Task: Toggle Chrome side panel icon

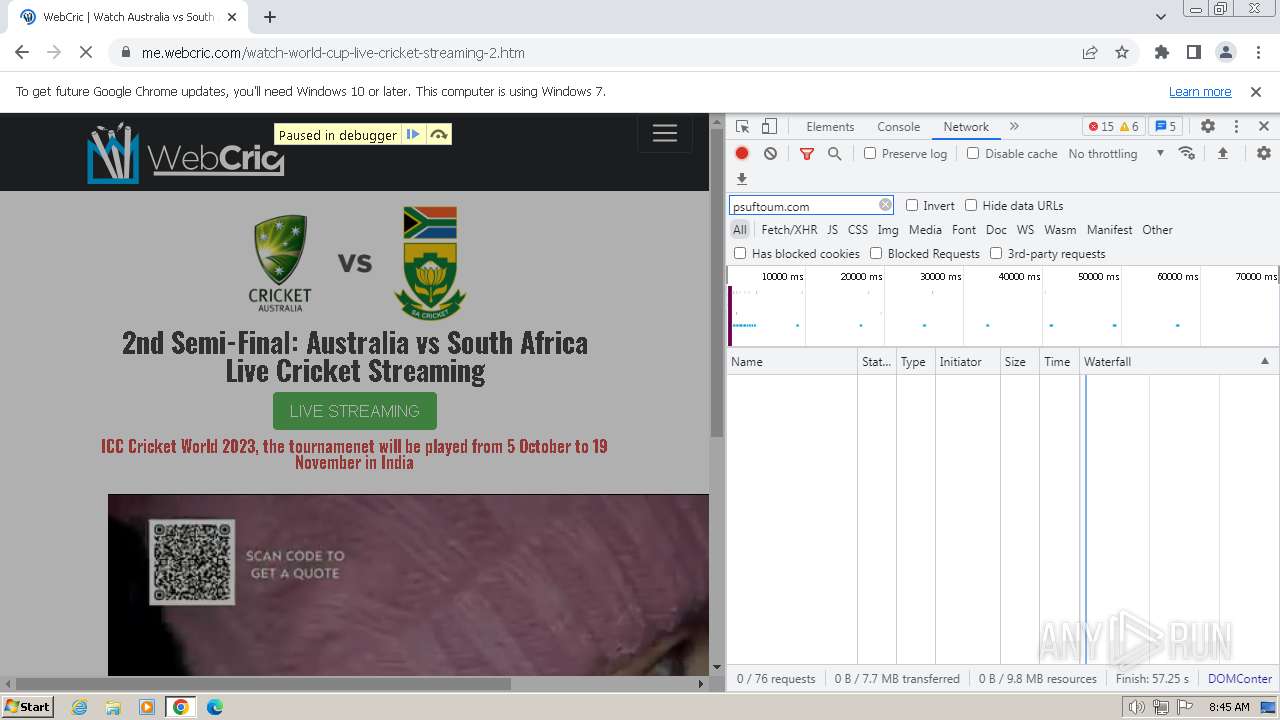Action: [x=1193, y=53]
